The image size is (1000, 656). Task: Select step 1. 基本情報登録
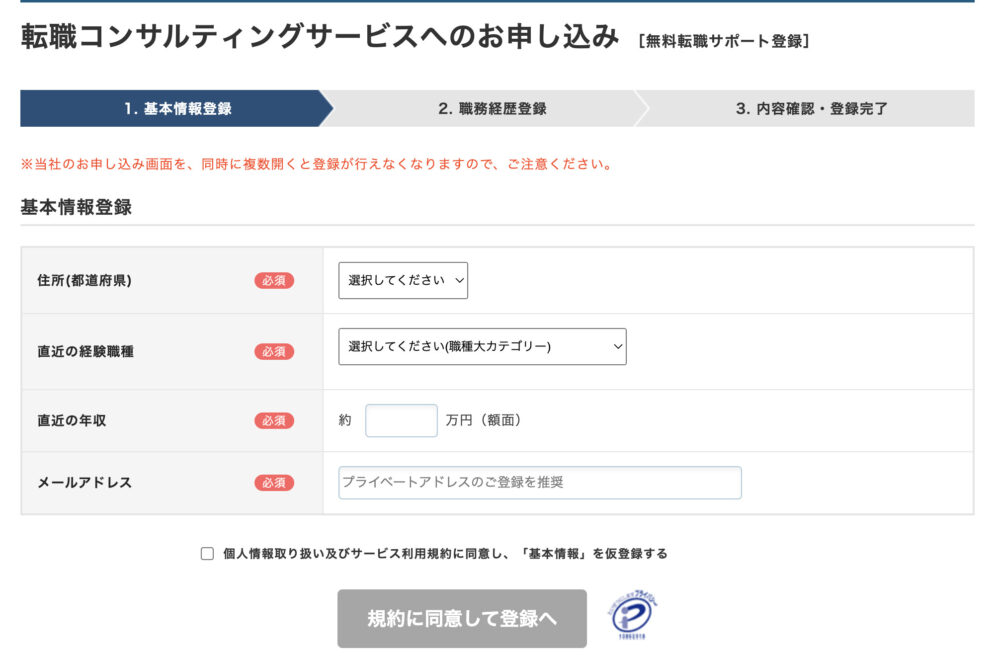pos(177,108)
